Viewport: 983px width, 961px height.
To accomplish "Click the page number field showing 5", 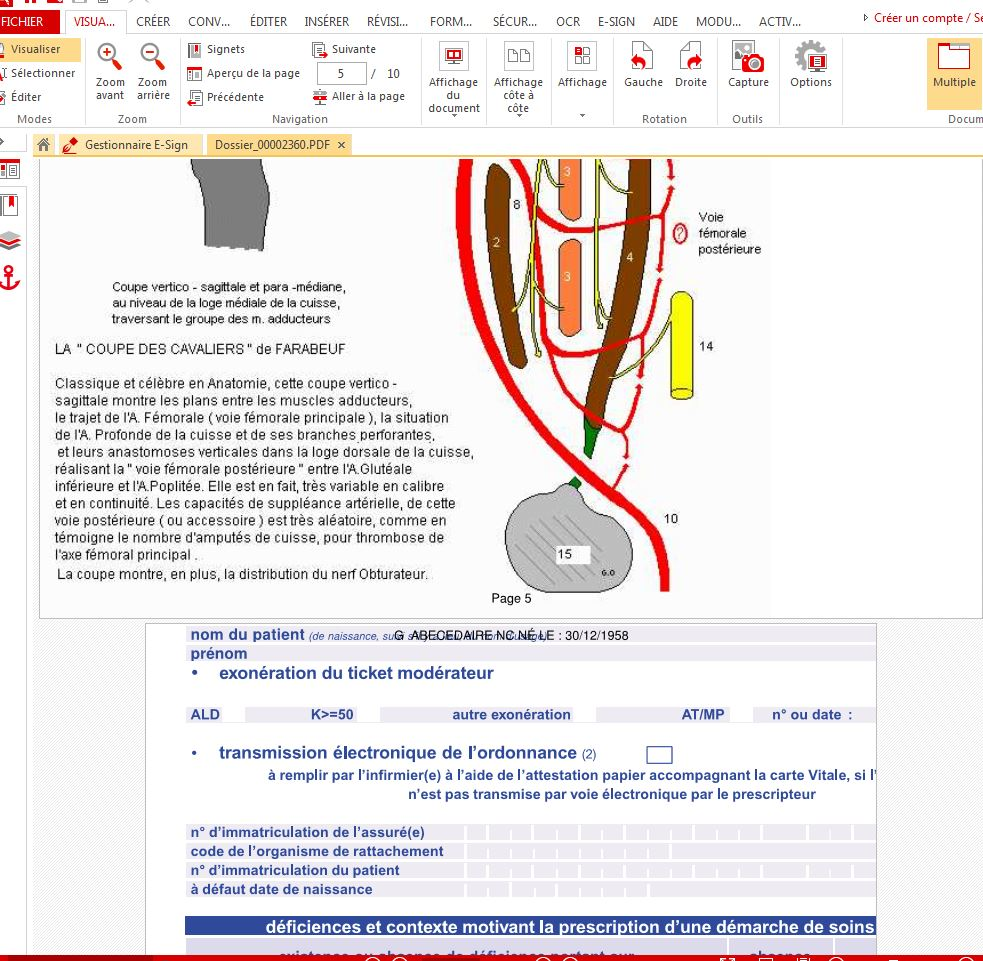I will click(341, 73).
